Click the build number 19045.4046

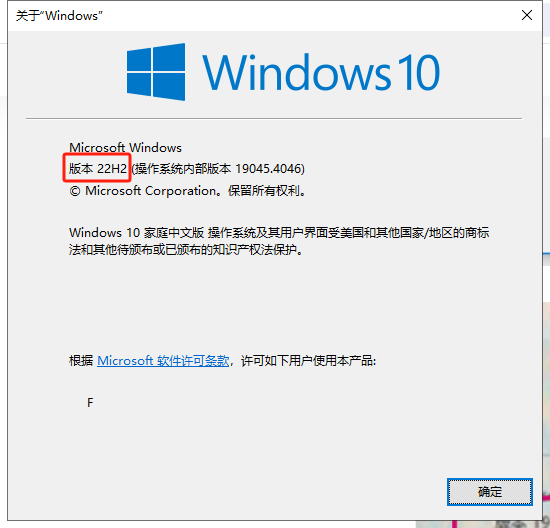267,169
